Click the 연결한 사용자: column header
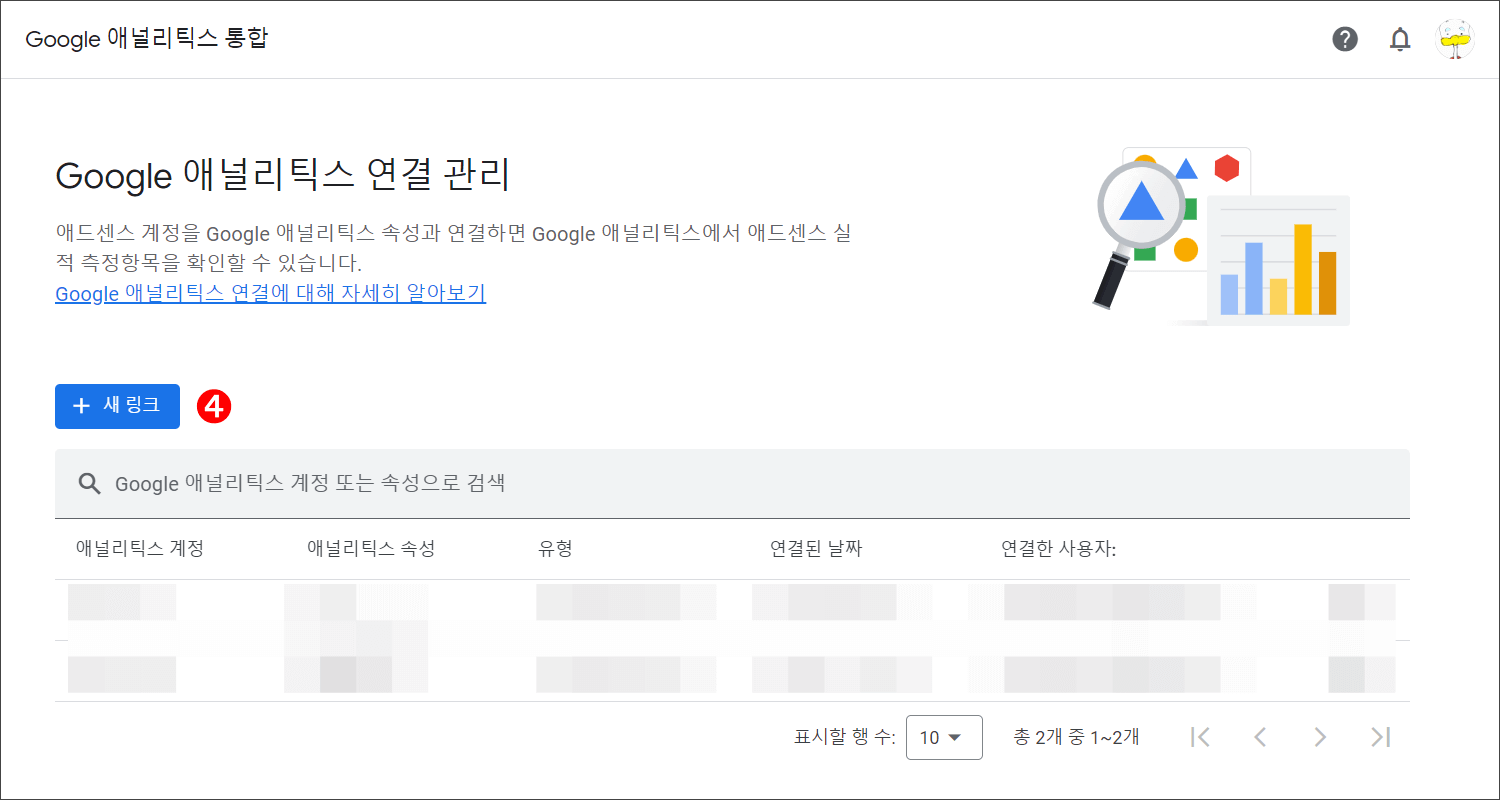The image size is (1500, 800). click(1058, 549)
